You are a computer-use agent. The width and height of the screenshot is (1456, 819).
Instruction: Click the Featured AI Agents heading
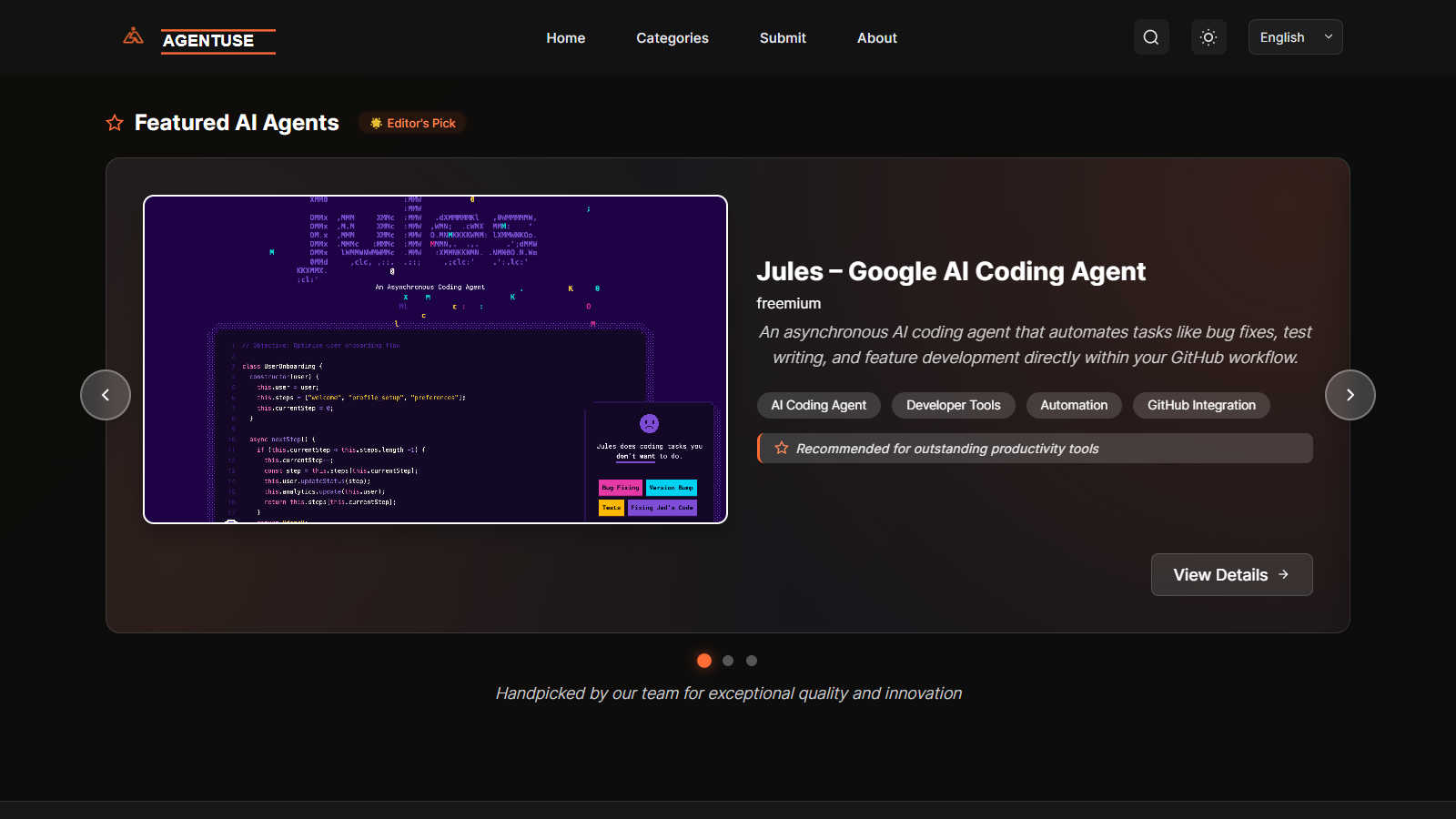tap(237, 123)
